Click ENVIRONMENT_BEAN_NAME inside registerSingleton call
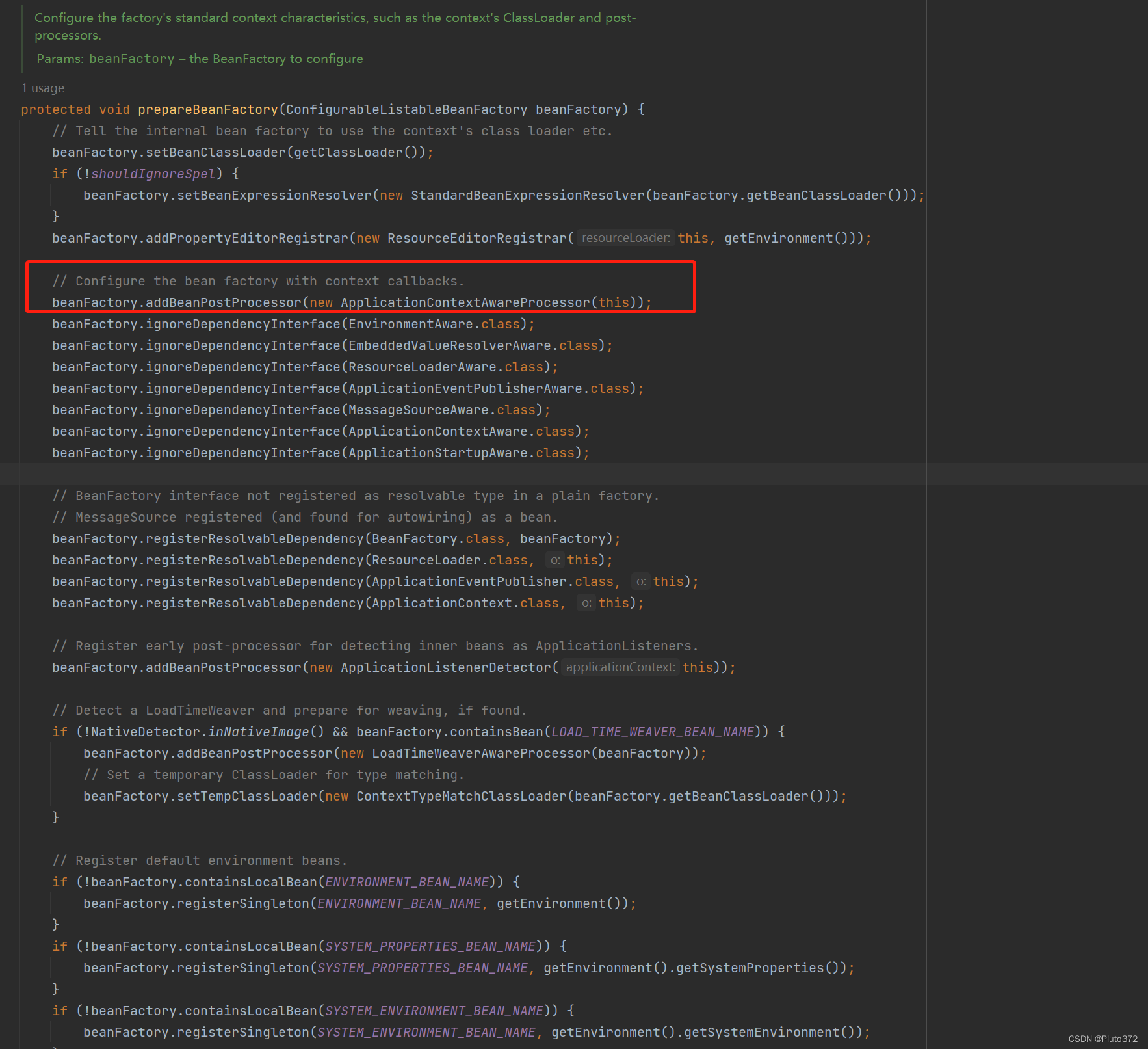 click(399, 903)
